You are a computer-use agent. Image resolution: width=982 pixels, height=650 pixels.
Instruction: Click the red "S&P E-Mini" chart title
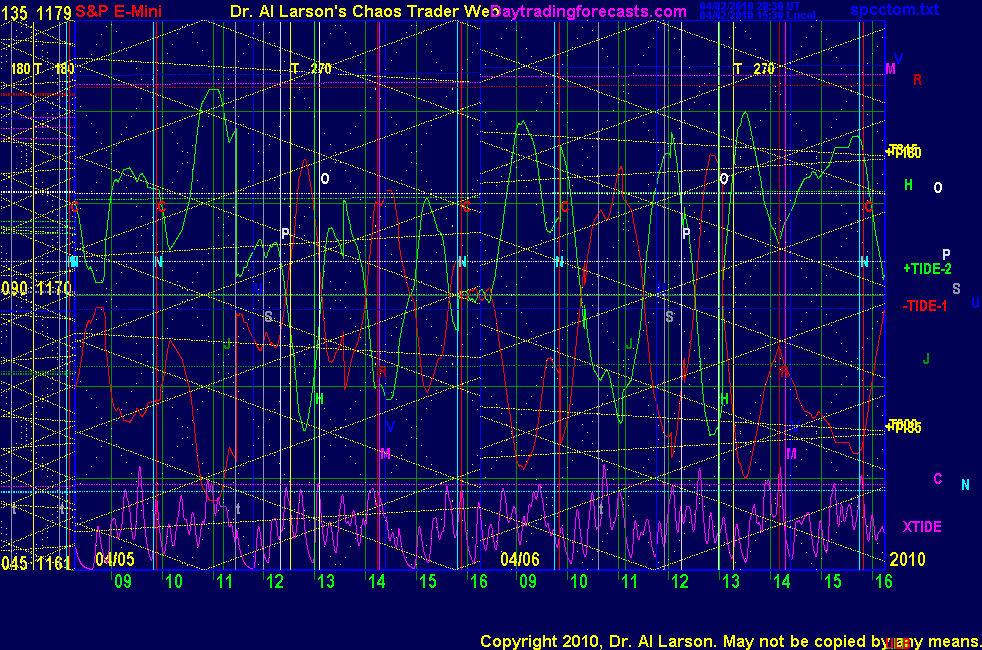click(x=118, y=11)
